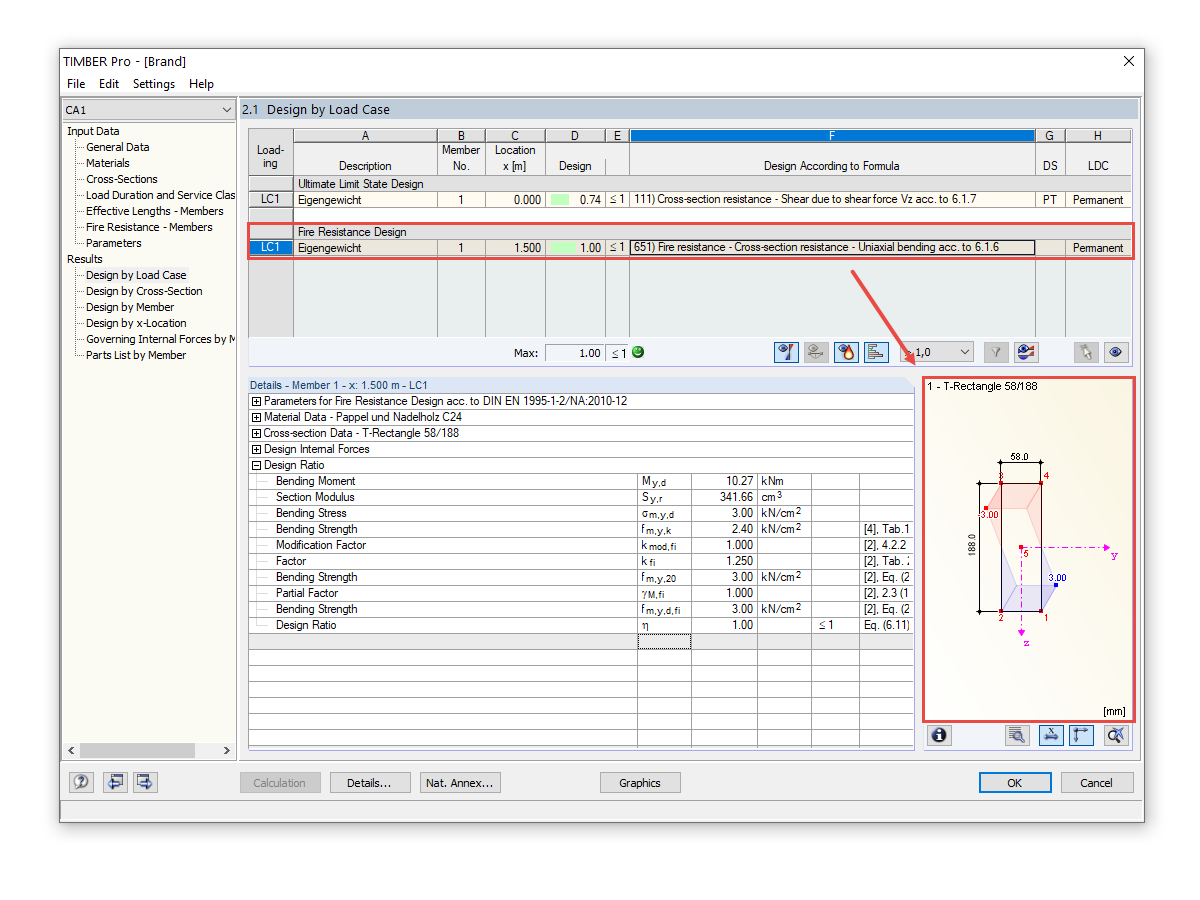Click Section Modulus value 341.66
This screenshot has height=900, width=1200.
[x=724, y=497]
